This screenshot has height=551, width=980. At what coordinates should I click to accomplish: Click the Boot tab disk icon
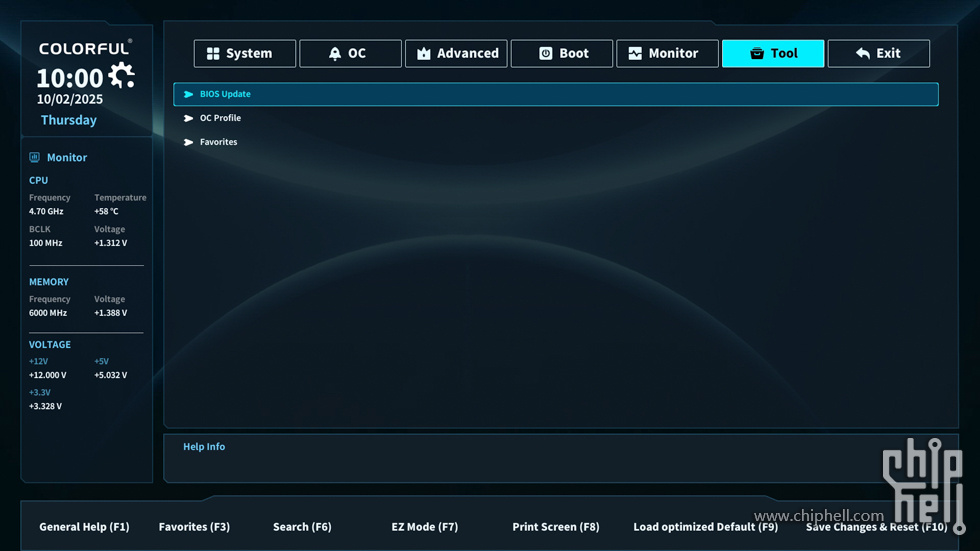click(546, 54)
